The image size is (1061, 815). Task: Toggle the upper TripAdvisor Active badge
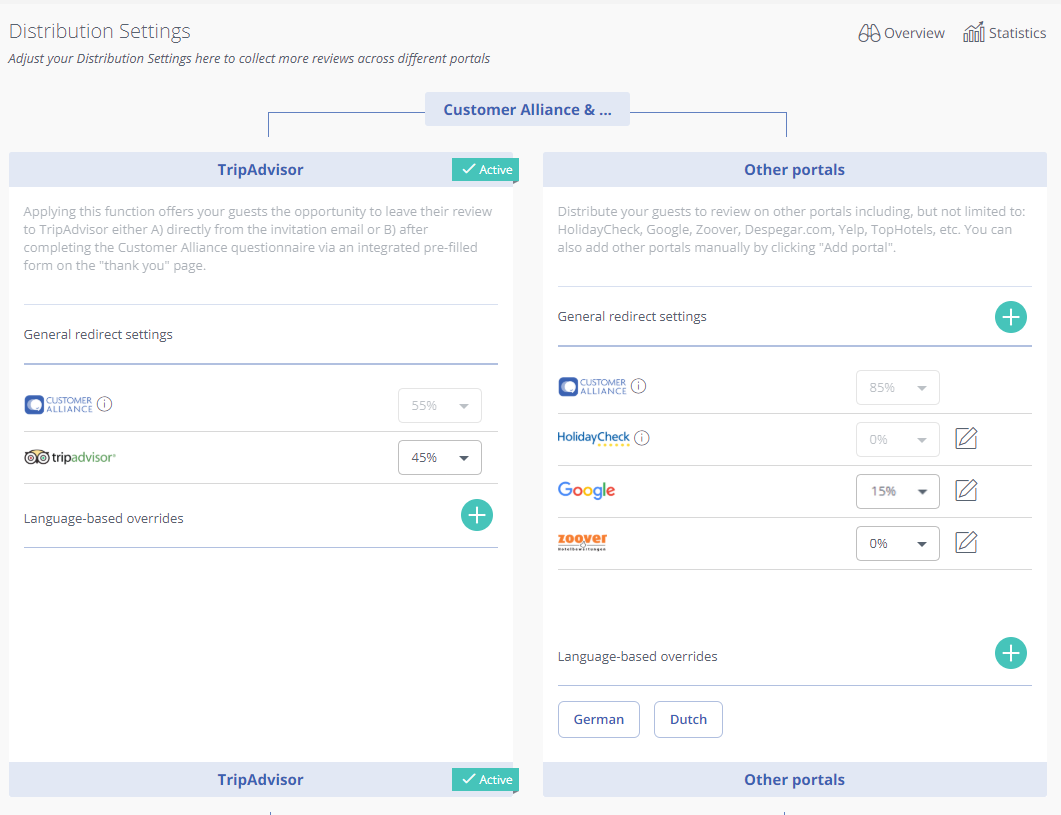pos(485,170)
